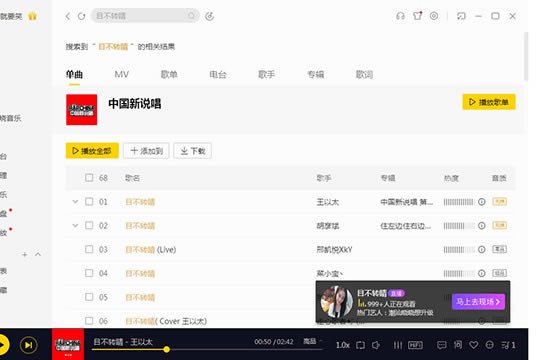The image size is (540, 360).
Task: Click the search magnifier icon
Action: click(x=191, y=16)
